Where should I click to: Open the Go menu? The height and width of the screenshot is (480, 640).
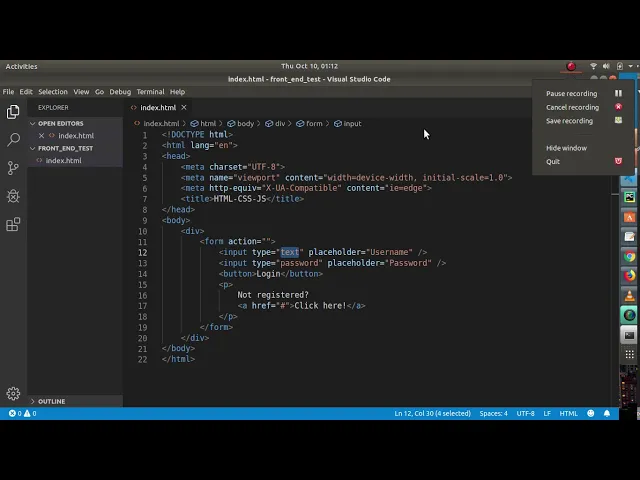tap(99, 92)
